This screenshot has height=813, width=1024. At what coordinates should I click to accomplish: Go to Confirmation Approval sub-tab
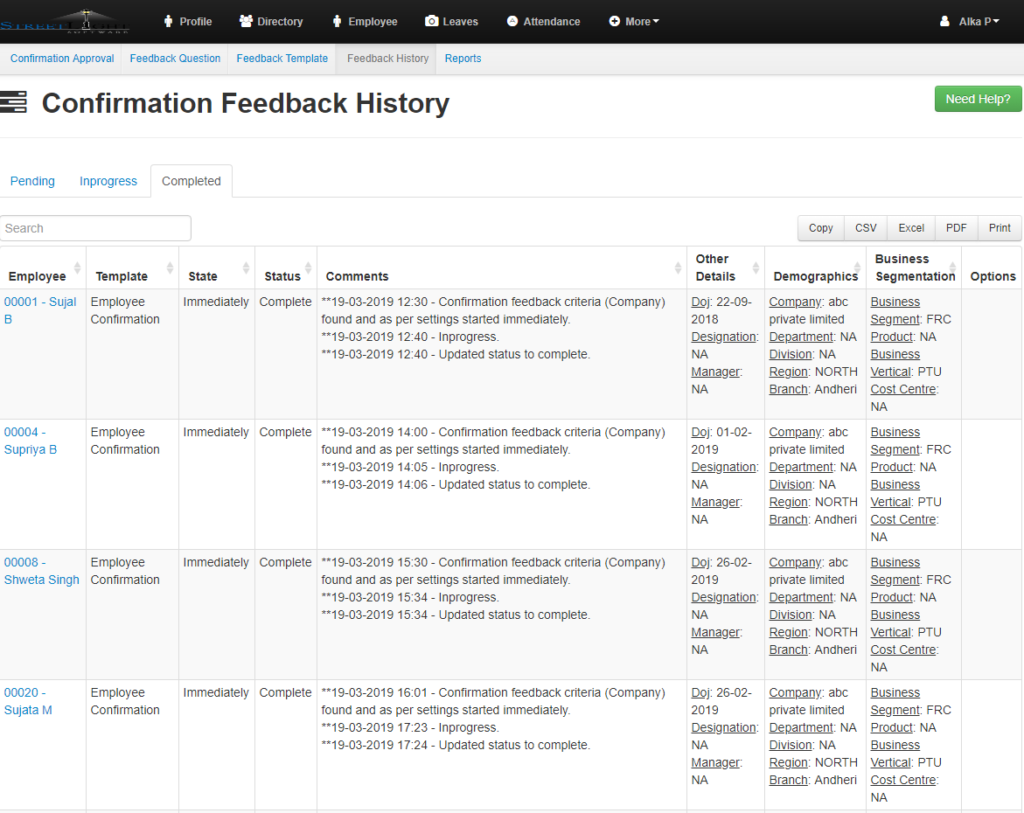click(x=62, y=58)
